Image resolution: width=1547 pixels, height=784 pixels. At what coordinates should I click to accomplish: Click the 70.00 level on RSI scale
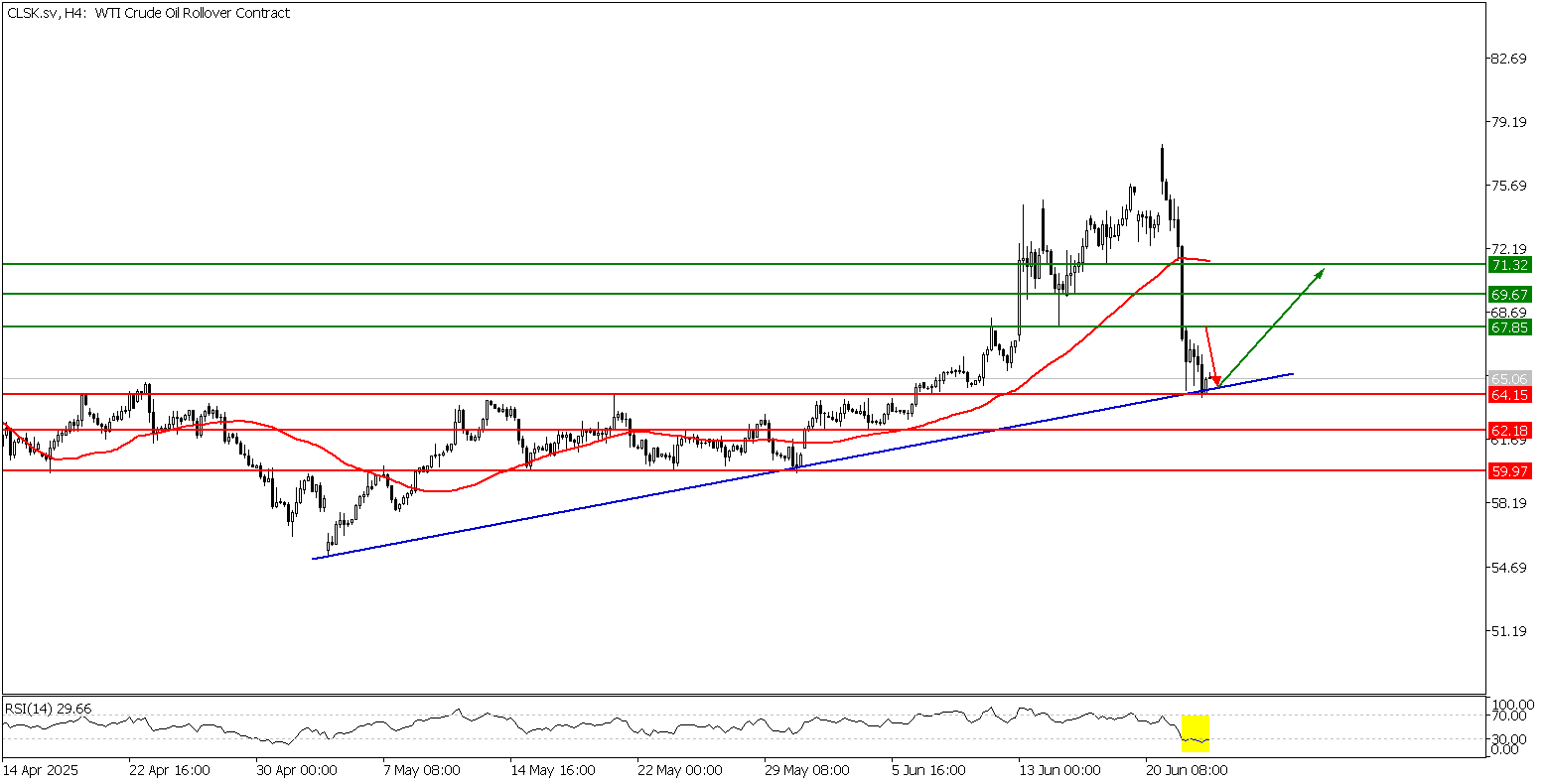pyautogui.click(x=1508, y=715)
